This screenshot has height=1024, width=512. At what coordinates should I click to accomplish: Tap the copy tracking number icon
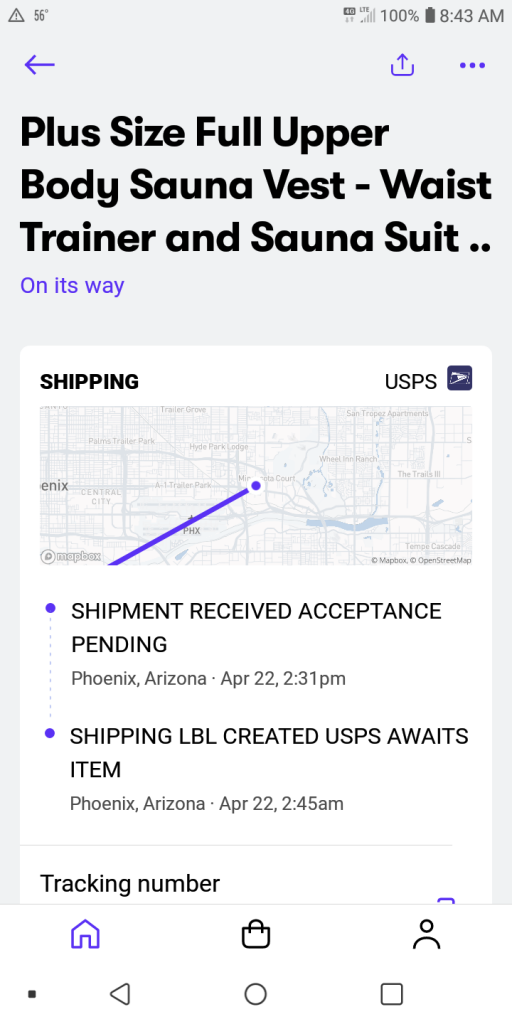point(445,902)
